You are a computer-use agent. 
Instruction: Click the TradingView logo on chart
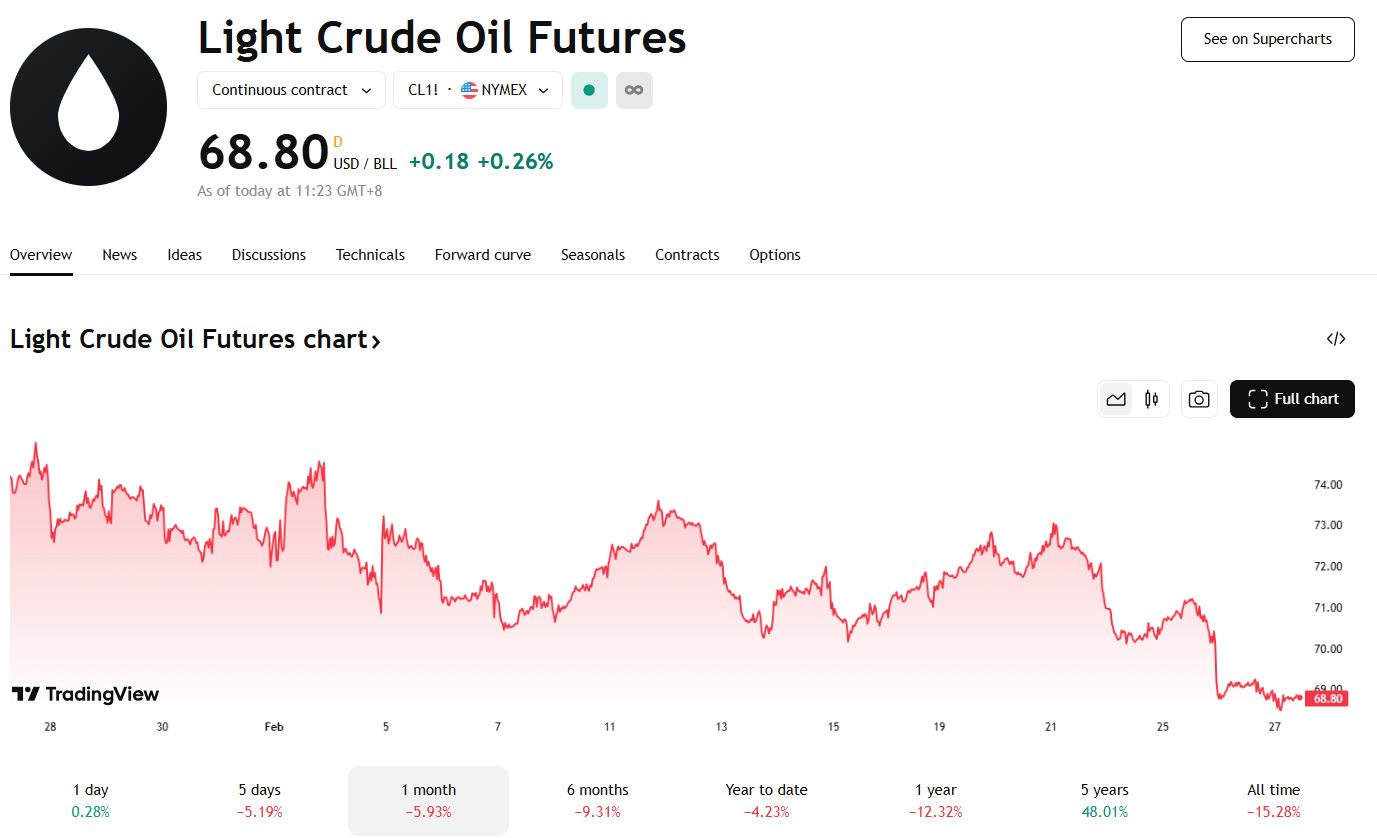pyautogui.click(x=85, y=694)
